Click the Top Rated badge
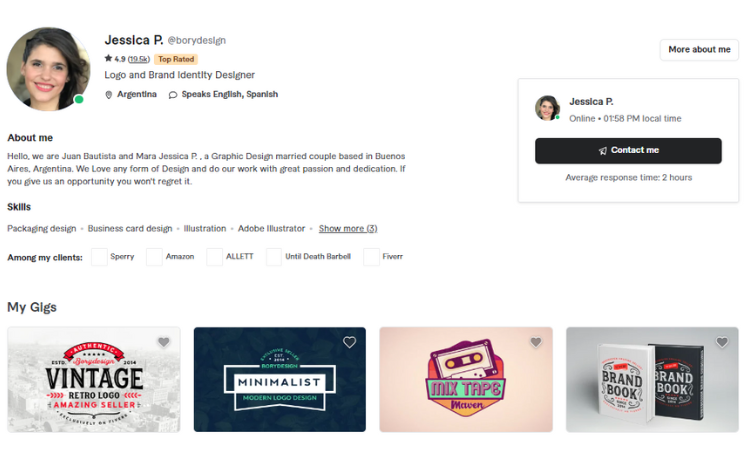This screenshot has width=746, height=465. pyautogui.click(x=176, y=59)
